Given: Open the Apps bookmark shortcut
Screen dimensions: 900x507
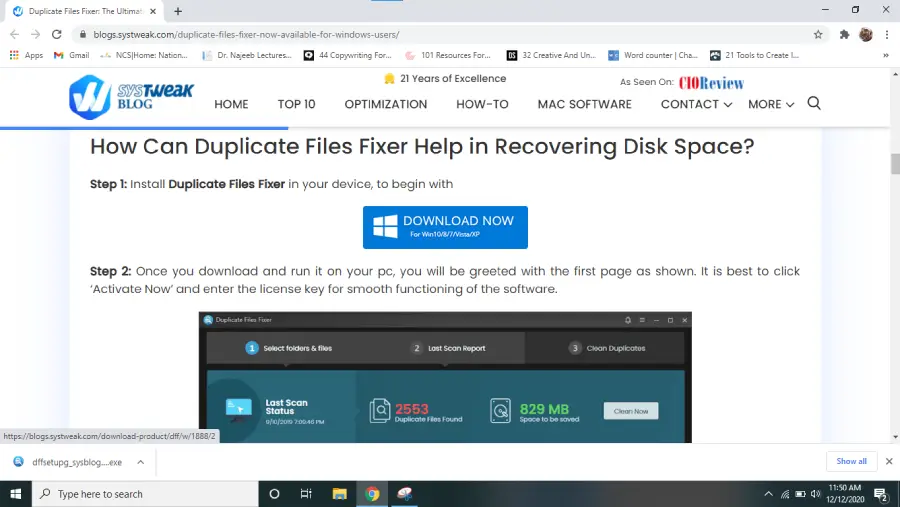Looking at the screenshot, I should click(26, 55).
